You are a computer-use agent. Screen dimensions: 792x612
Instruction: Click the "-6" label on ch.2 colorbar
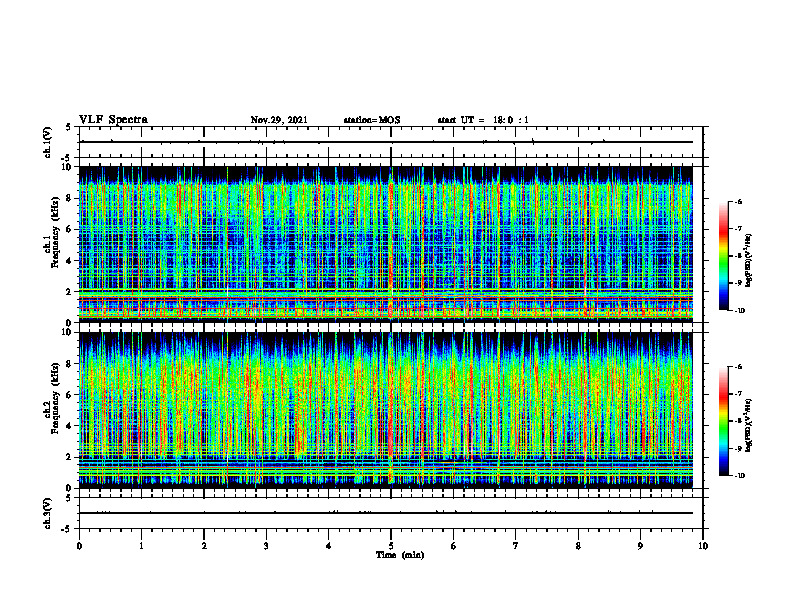click(x=738, y=367)
